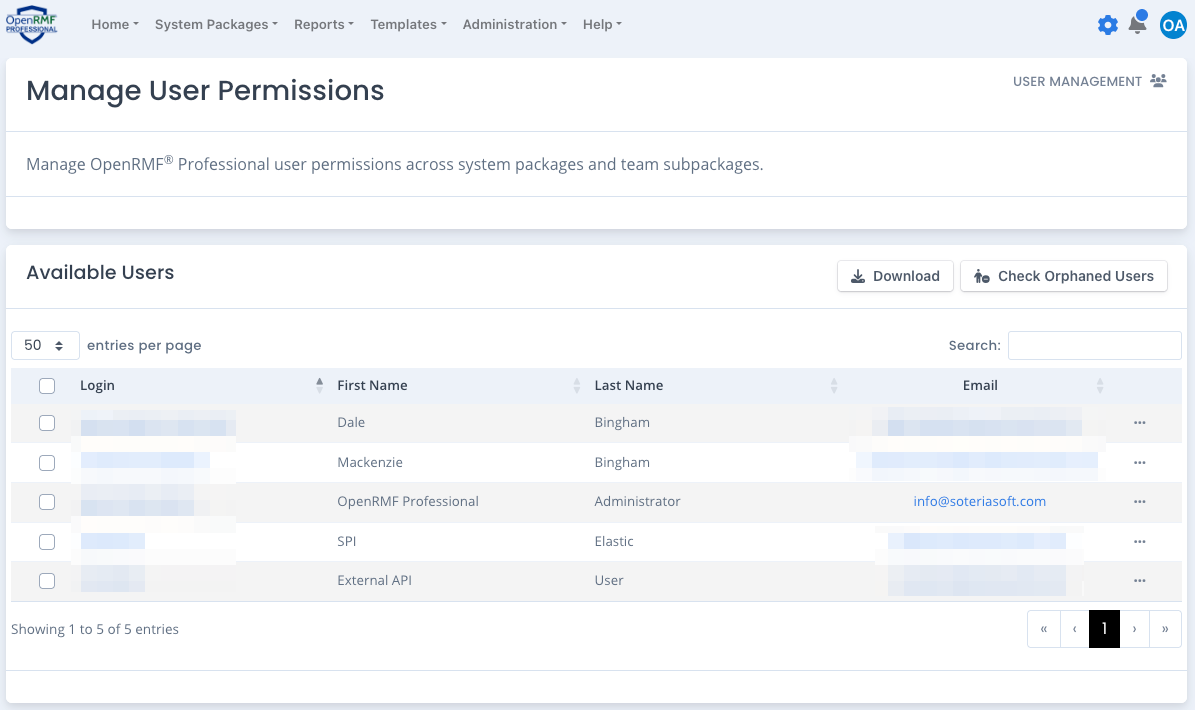Viewport: 1195px width, 710px height.
Task: Click the OpenRMF Professional logo
Action: pos(31,24)
